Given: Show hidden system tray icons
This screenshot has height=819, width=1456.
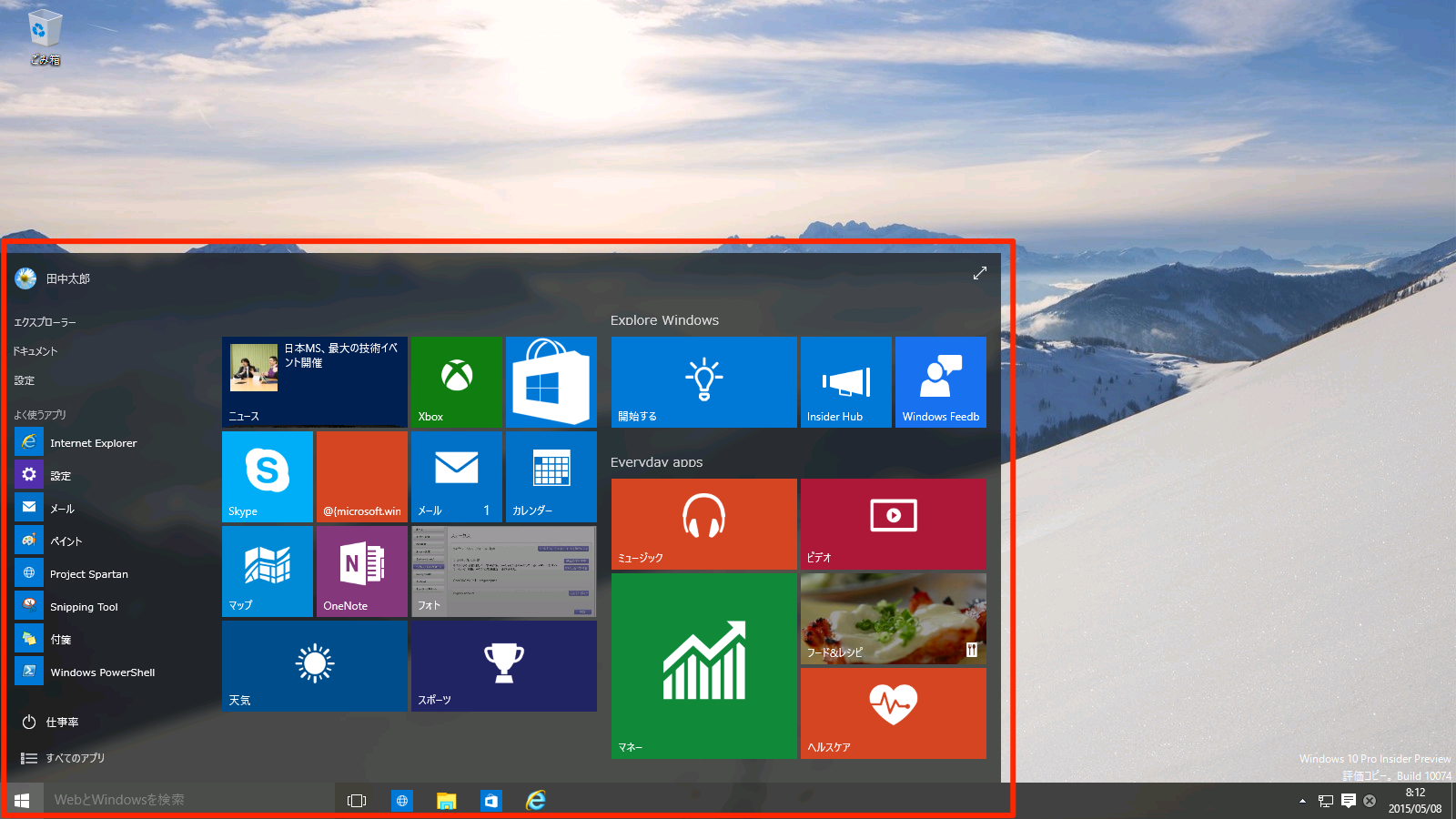Looking at the screenshot, I should click(x=1302, y=801).
